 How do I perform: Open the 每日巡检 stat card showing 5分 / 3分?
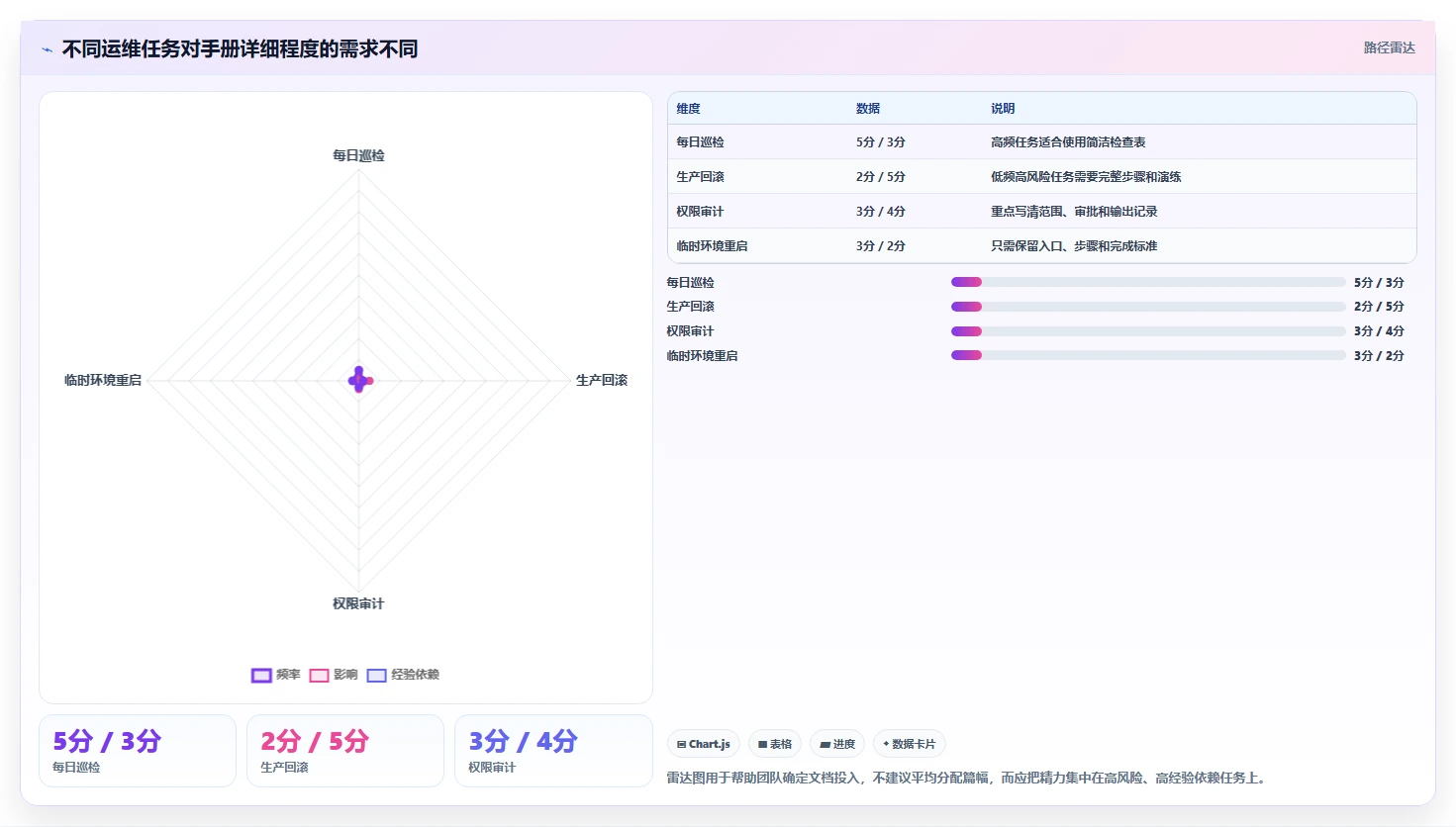[x=138, y=751]
